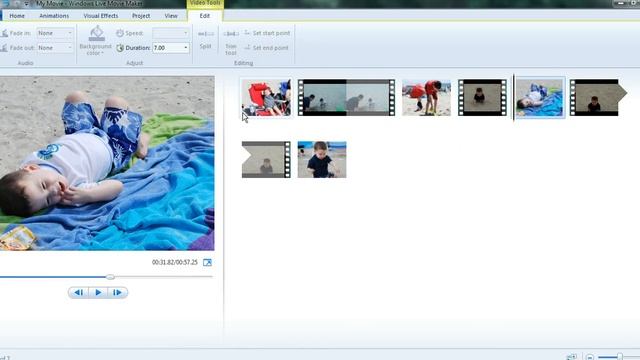640x360 pixels.
Task: Click the preview monitor image
Action: coord(107,163)
